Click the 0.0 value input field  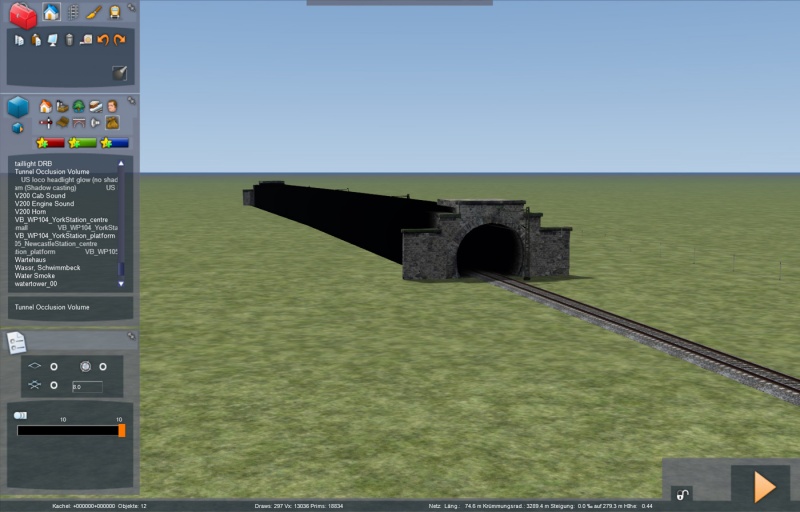click(87, 387)
